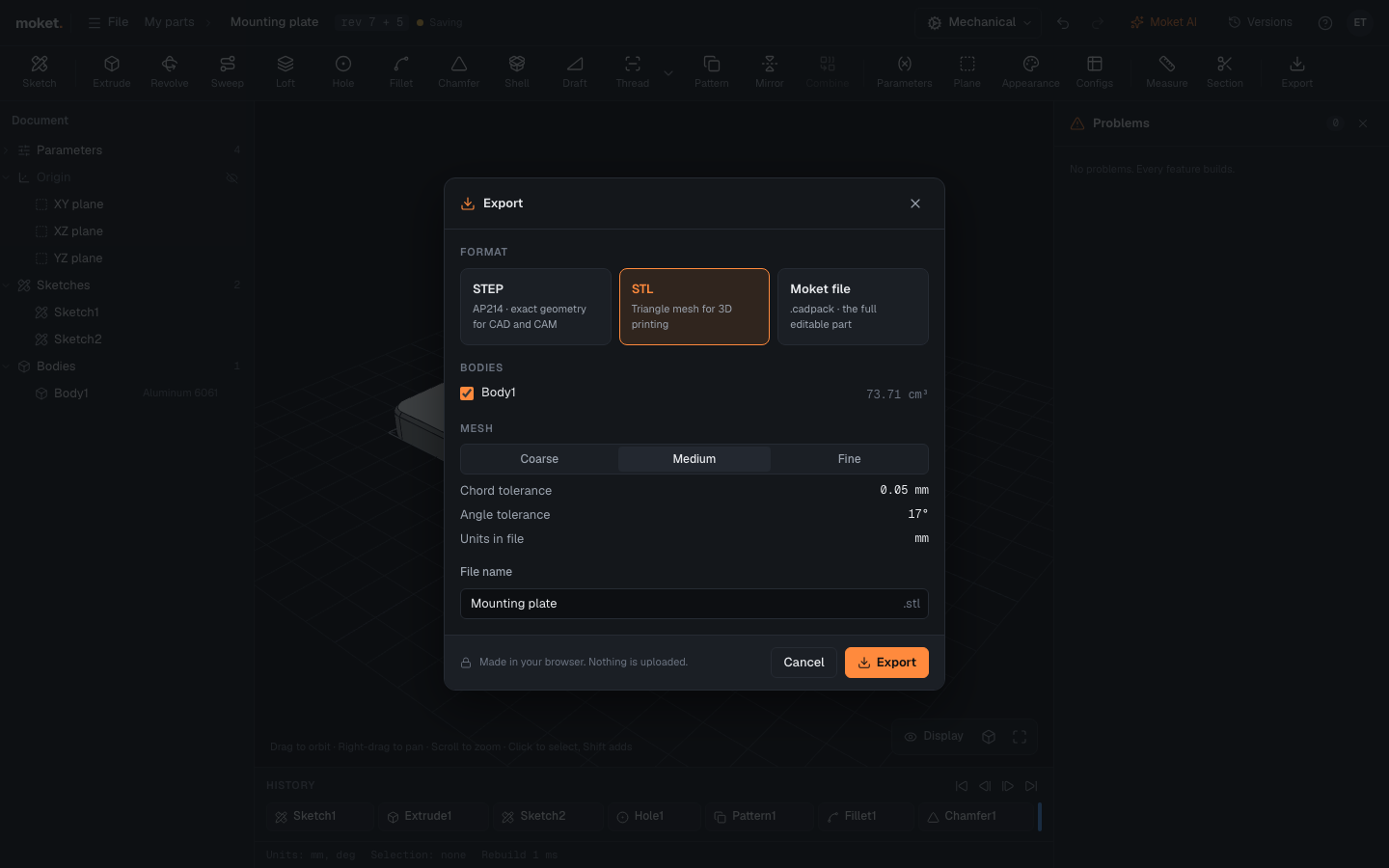Cancel the Export dialog
Image resolution: width=1389 pixels, height=868 pixels.
(x=803, y=663)
